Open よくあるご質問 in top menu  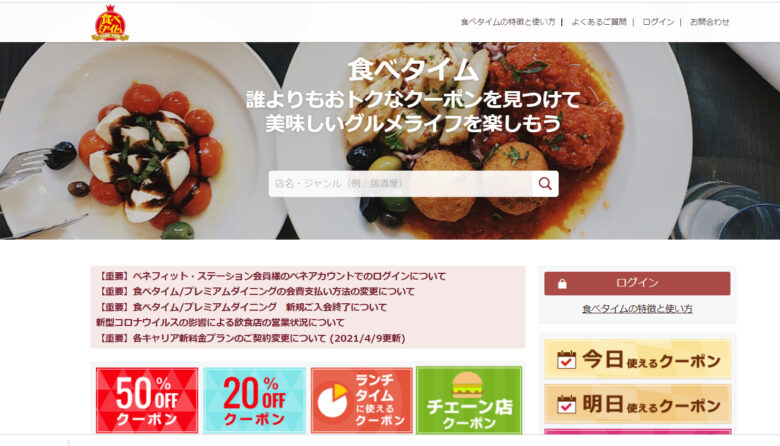598,22
